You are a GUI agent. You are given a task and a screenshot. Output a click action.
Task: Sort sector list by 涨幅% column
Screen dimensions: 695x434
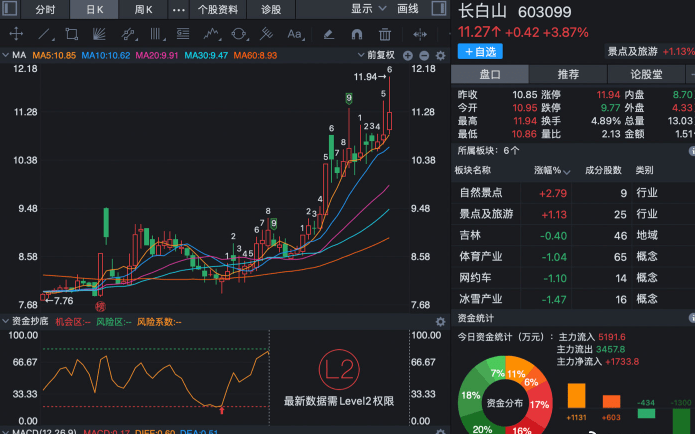pyautogui.click(x=547, y=170)
